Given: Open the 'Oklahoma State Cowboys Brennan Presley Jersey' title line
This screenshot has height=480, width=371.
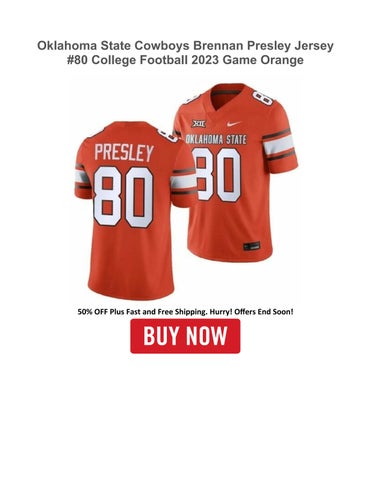Looking at the screenshot, I should coord(185,46).
